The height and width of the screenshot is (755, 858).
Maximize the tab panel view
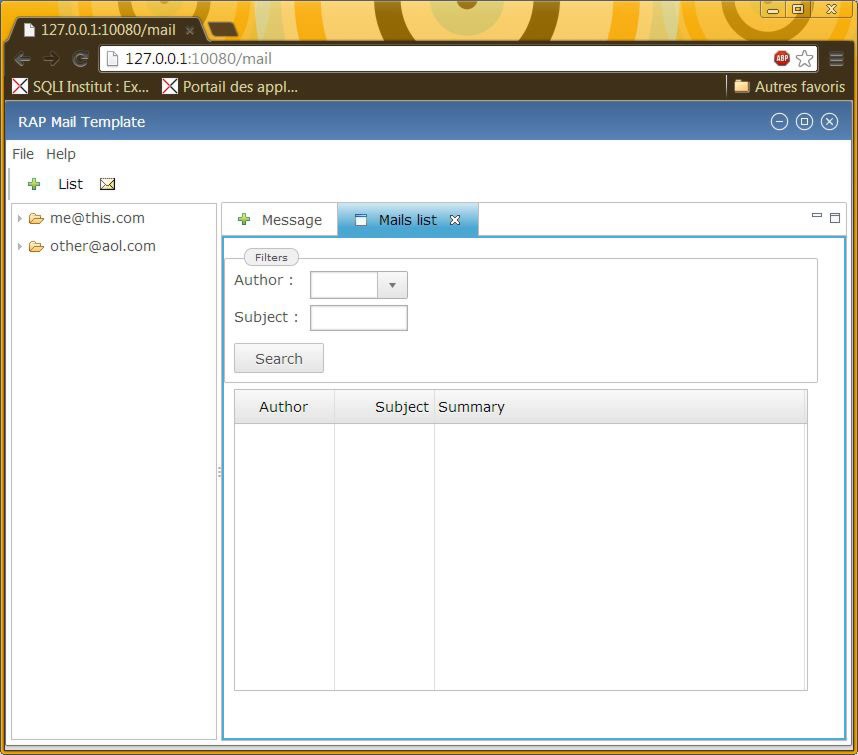tap(835, 217)
